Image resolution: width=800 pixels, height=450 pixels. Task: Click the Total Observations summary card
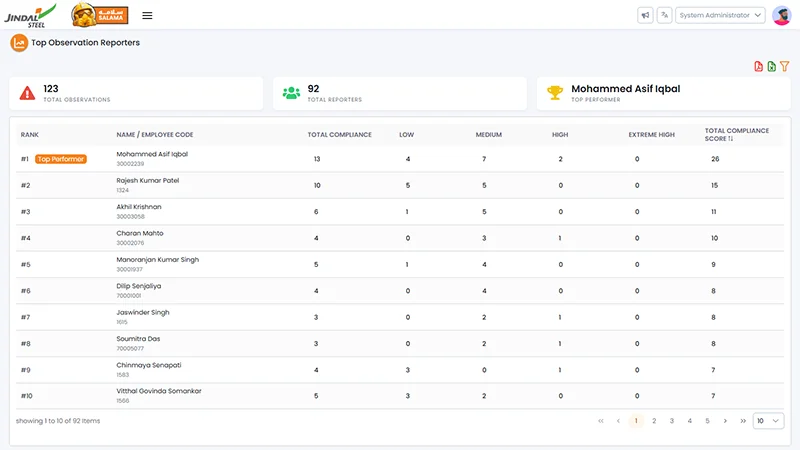coord(136,93)
